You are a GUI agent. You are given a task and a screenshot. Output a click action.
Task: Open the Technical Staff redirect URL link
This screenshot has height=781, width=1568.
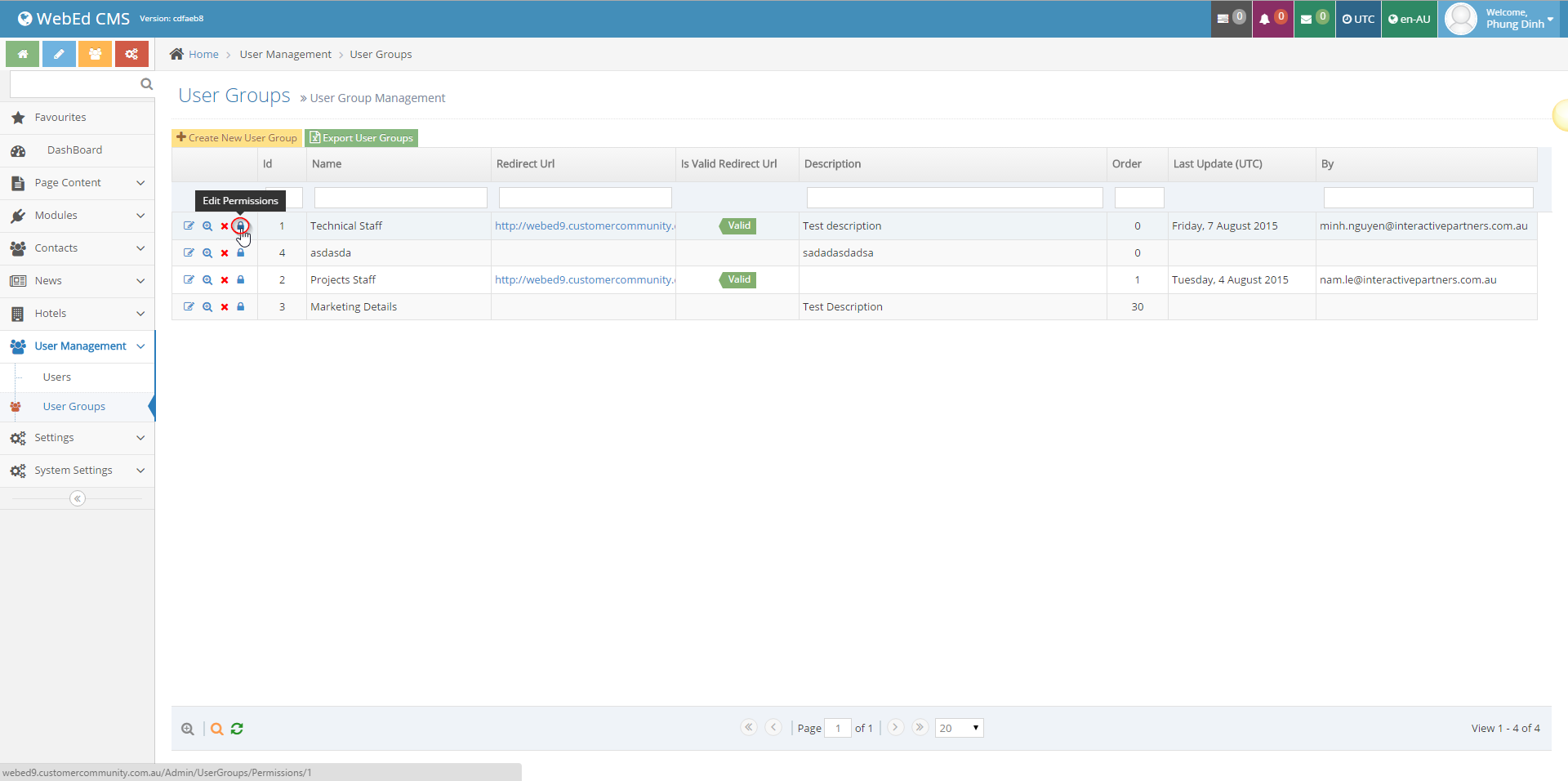[x=584, y=226]
